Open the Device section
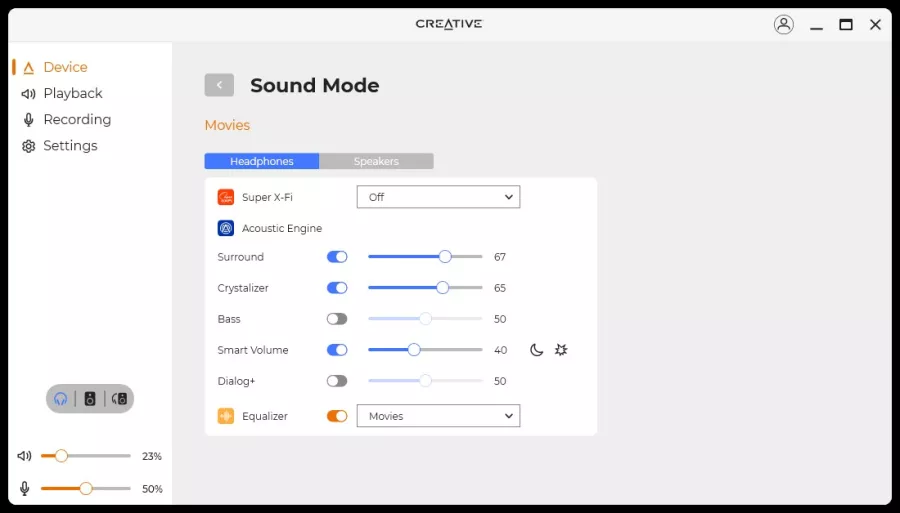The height and width of the screenshot is (513, 900). click(65, 67)
